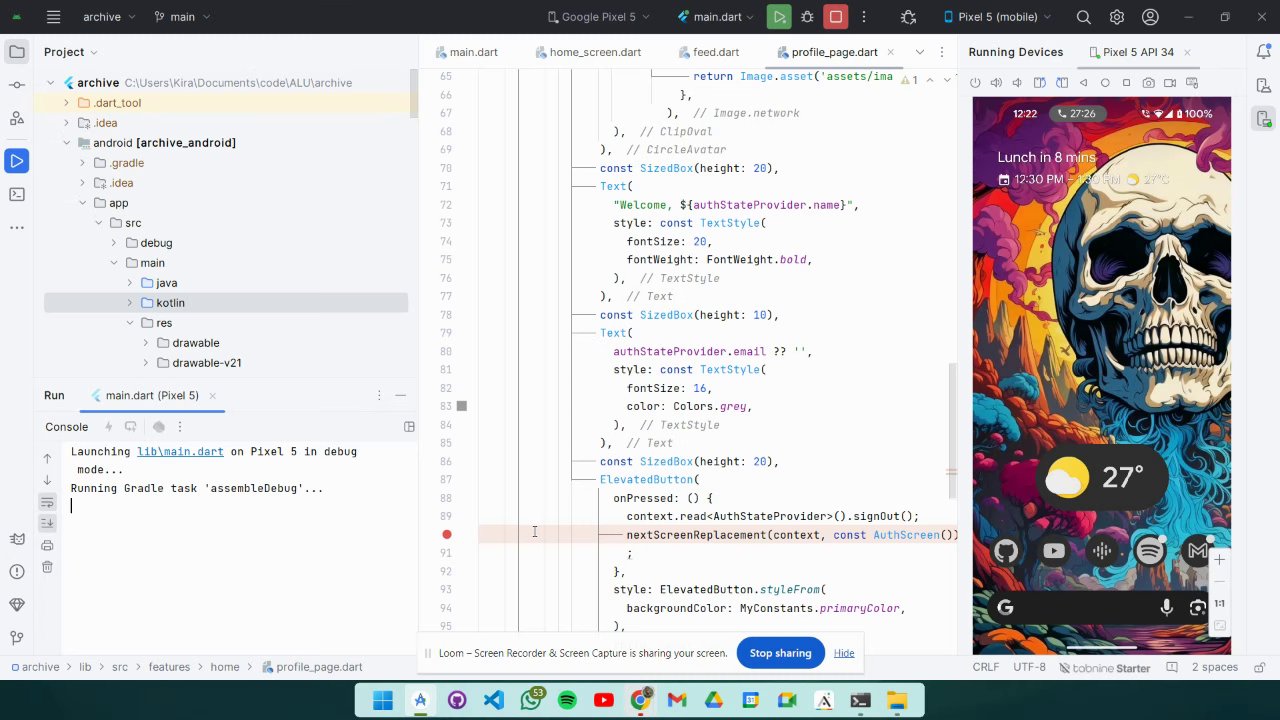This screenshot has height=720, width=1280.
Task: Open File Explorer from the taskbar
Action: pyautogui.click(x=897, y=701)
